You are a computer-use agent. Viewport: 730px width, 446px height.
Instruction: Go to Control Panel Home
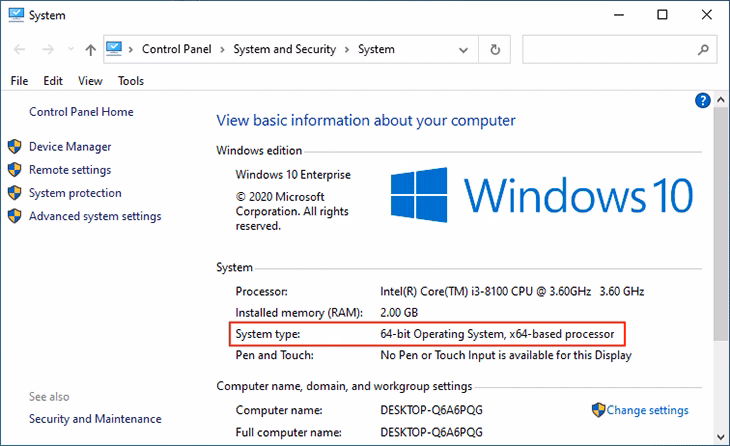81,112
